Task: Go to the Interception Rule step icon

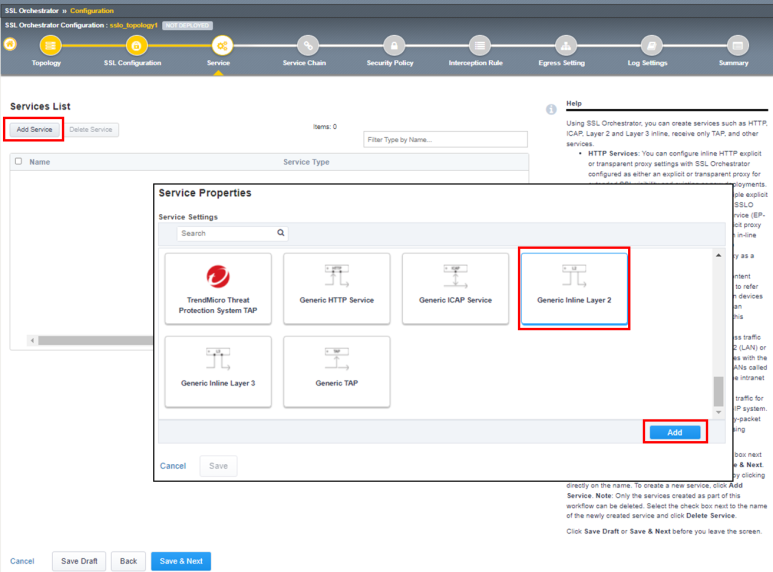Action: [x=480, y=45]
